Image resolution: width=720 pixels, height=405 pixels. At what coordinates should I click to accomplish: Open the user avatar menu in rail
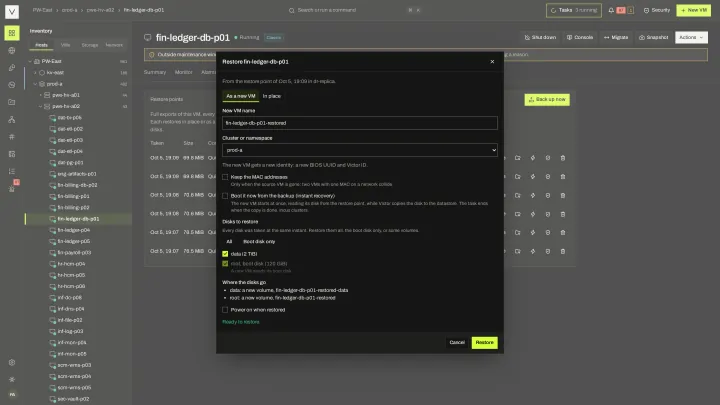[x=12, y=394]
